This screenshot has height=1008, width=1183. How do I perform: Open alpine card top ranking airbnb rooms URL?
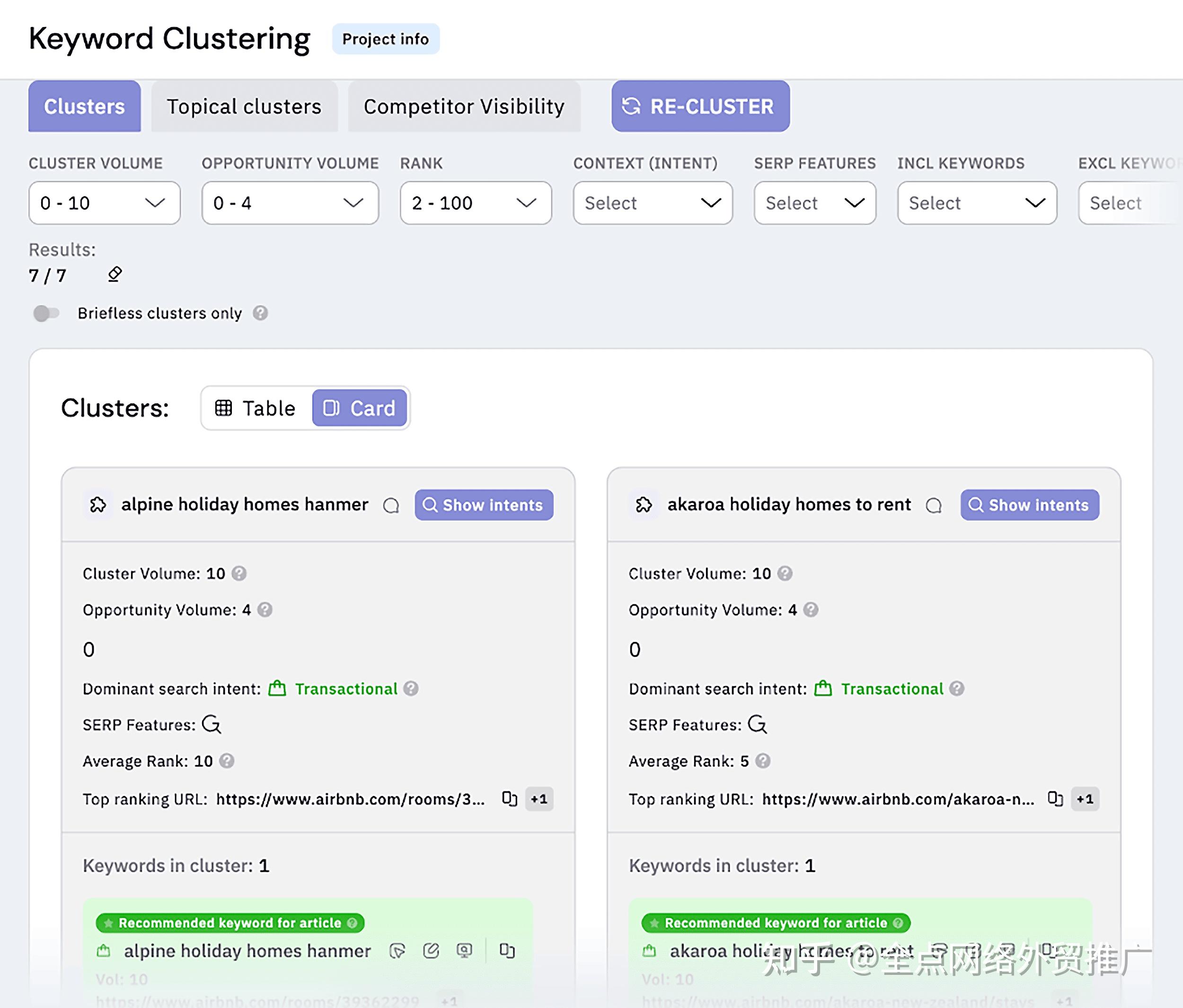coord(351,799)
